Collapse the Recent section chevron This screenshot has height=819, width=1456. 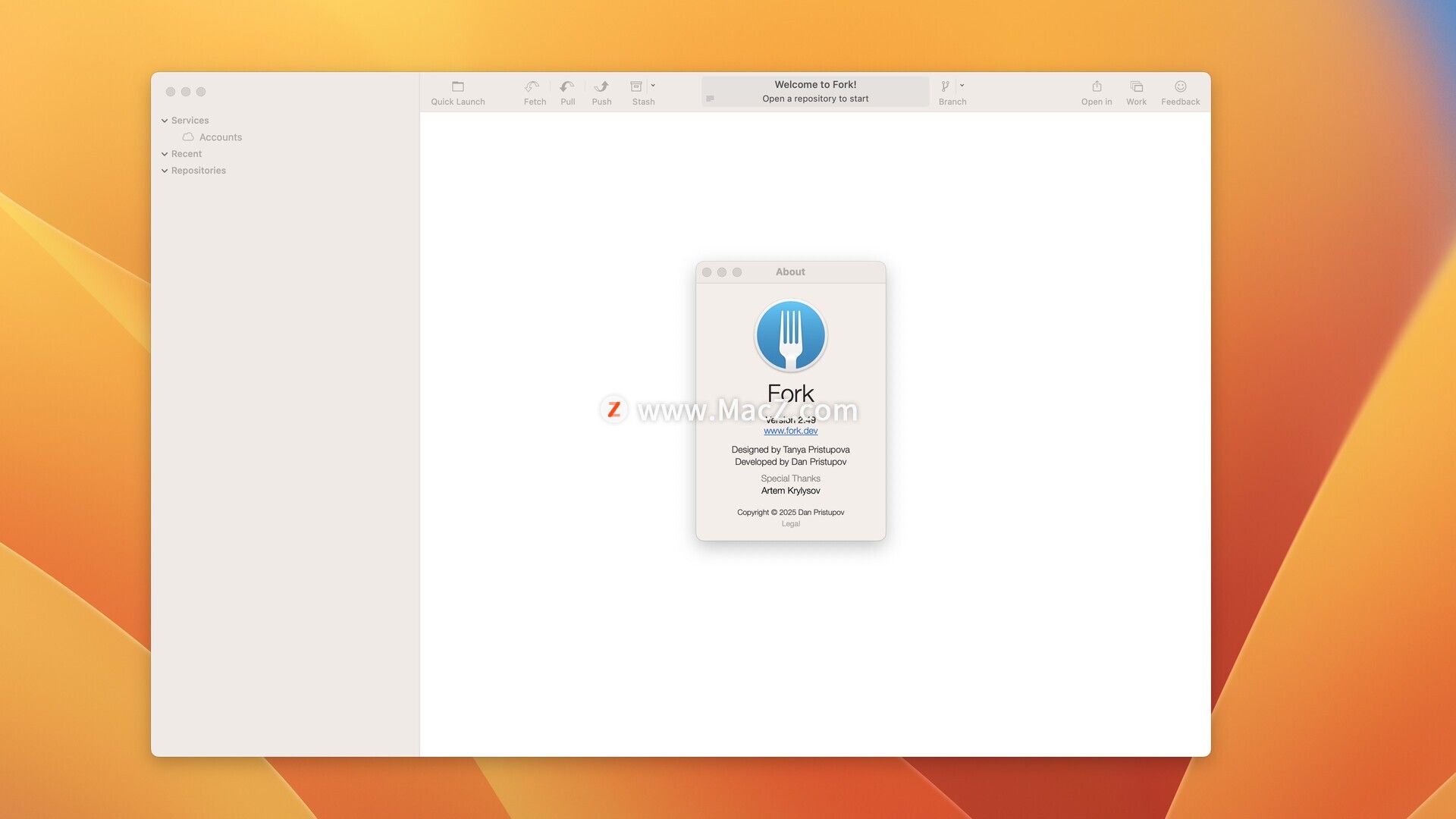[165, 154]
